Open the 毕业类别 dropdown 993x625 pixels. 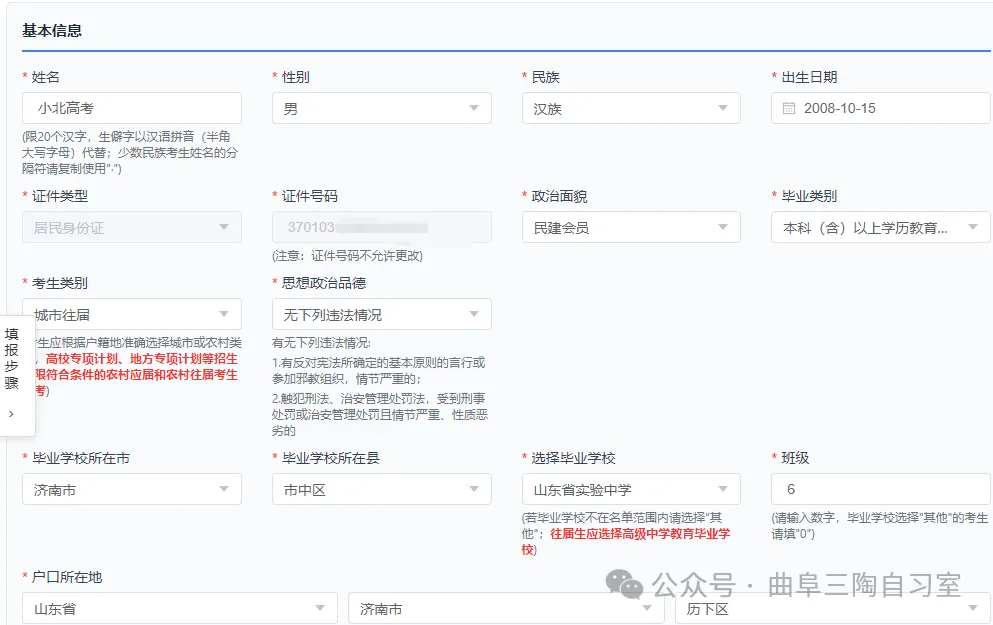click(x=881, y=227)
